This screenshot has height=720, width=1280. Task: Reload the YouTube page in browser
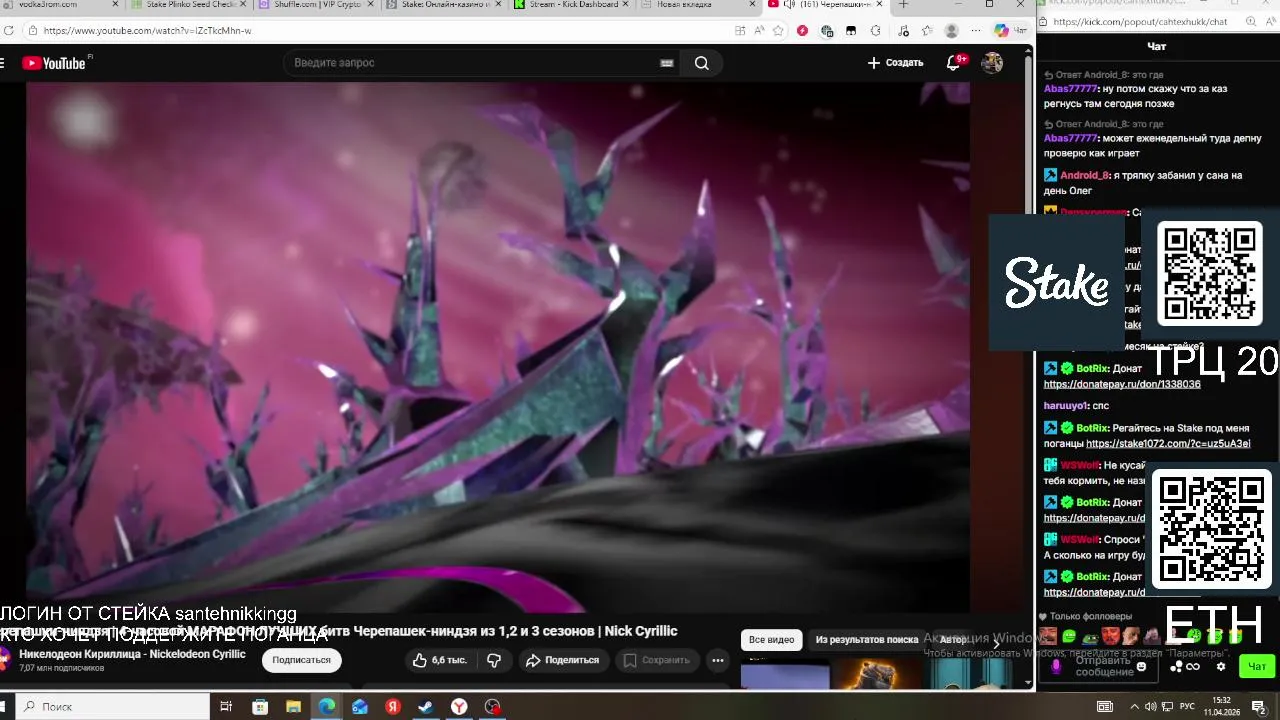pyautogui.click(x=9, y=30)
